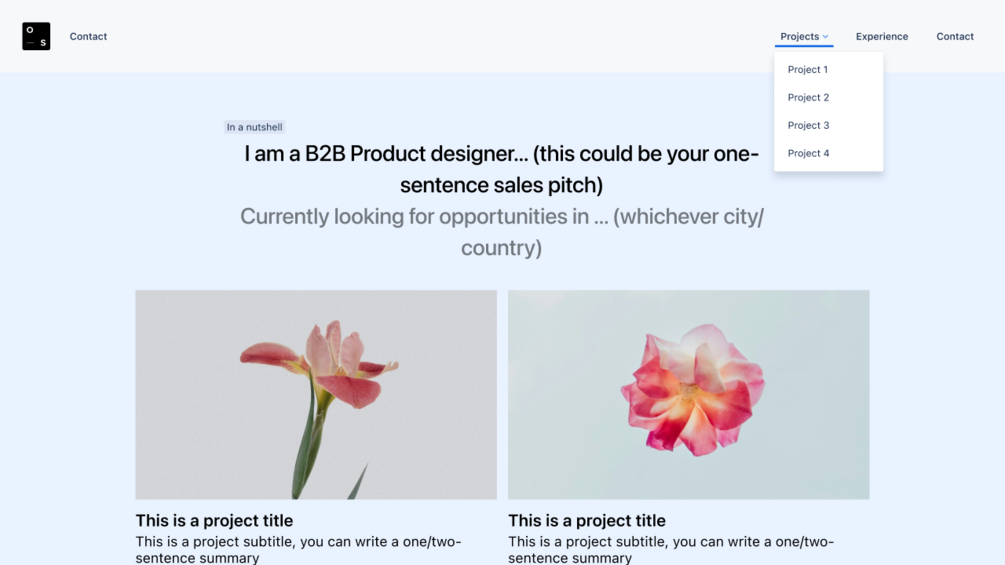Click the "Currently looking for opportunities" subheading
Screen dimensions: 1005x565
point(501,231)
